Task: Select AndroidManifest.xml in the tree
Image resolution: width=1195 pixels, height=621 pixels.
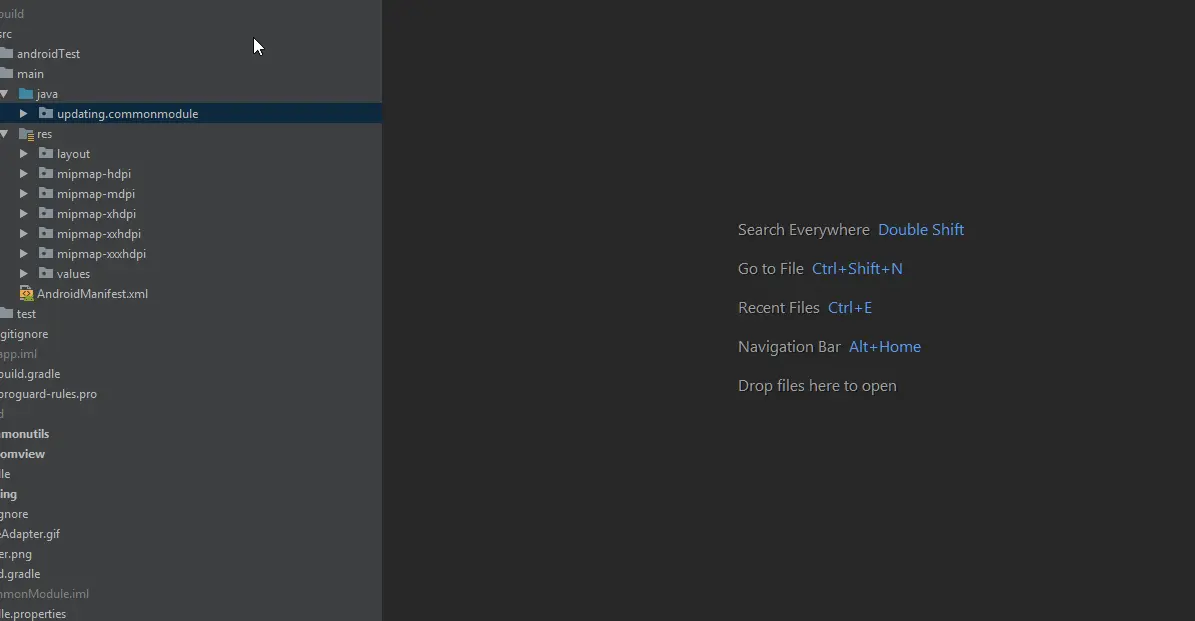Action: pos(92,293)
